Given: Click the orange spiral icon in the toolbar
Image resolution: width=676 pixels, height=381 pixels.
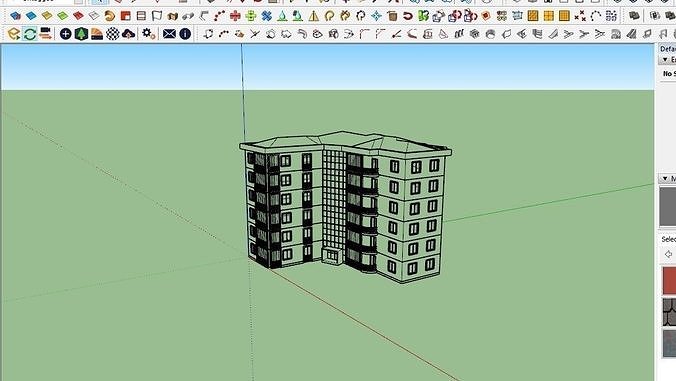Looking at the screenshot, I should pos(110,16).
